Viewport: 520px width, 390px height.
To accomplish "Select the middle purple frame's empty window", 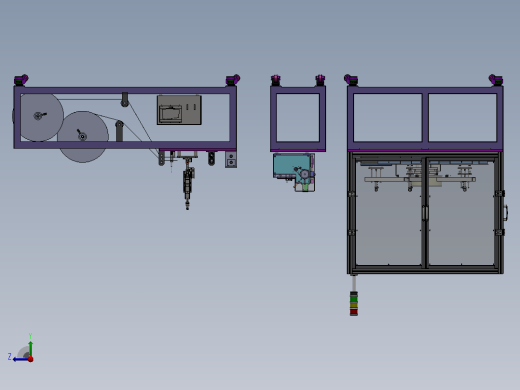I will [x=298, y=117].
